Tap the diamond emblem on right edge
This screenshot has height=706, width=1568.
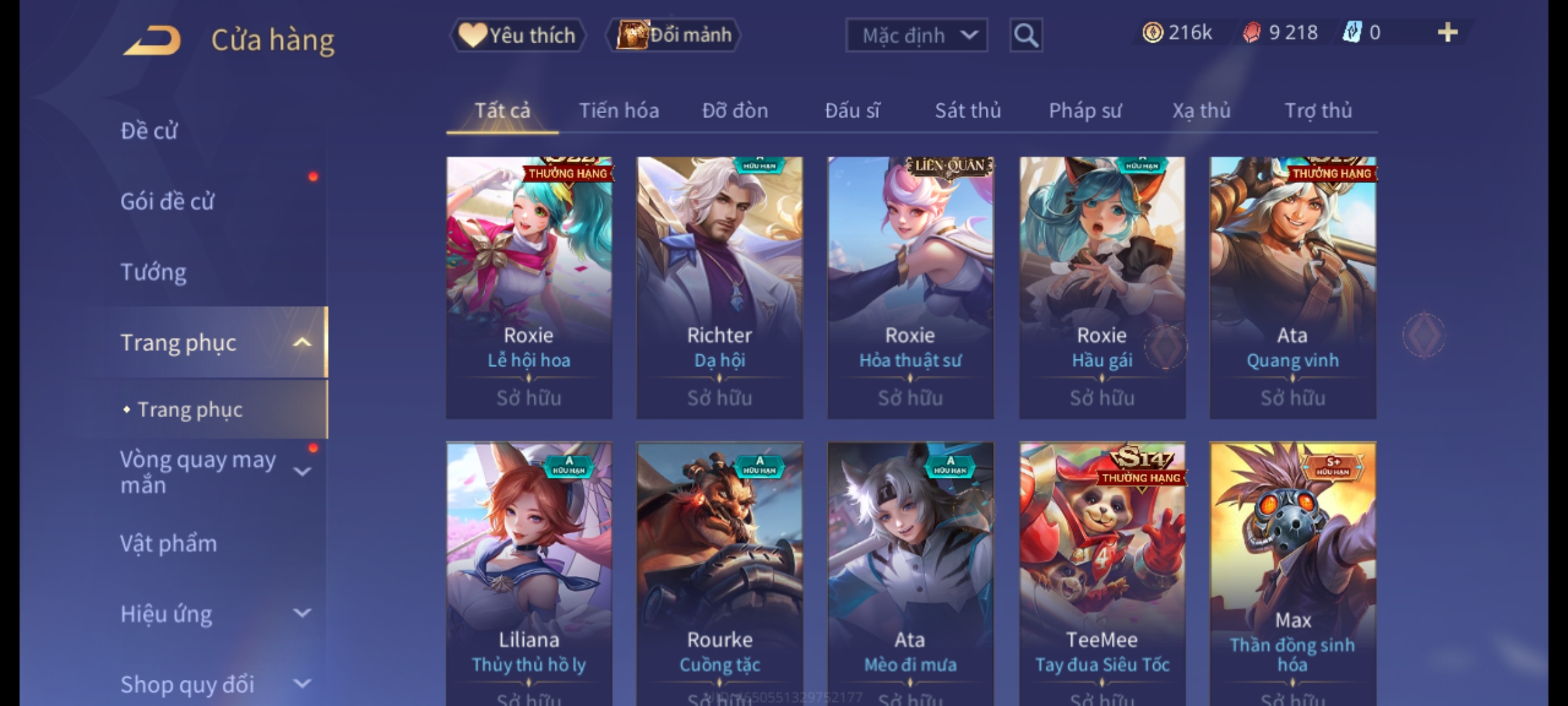click(x=1424, y=335)
